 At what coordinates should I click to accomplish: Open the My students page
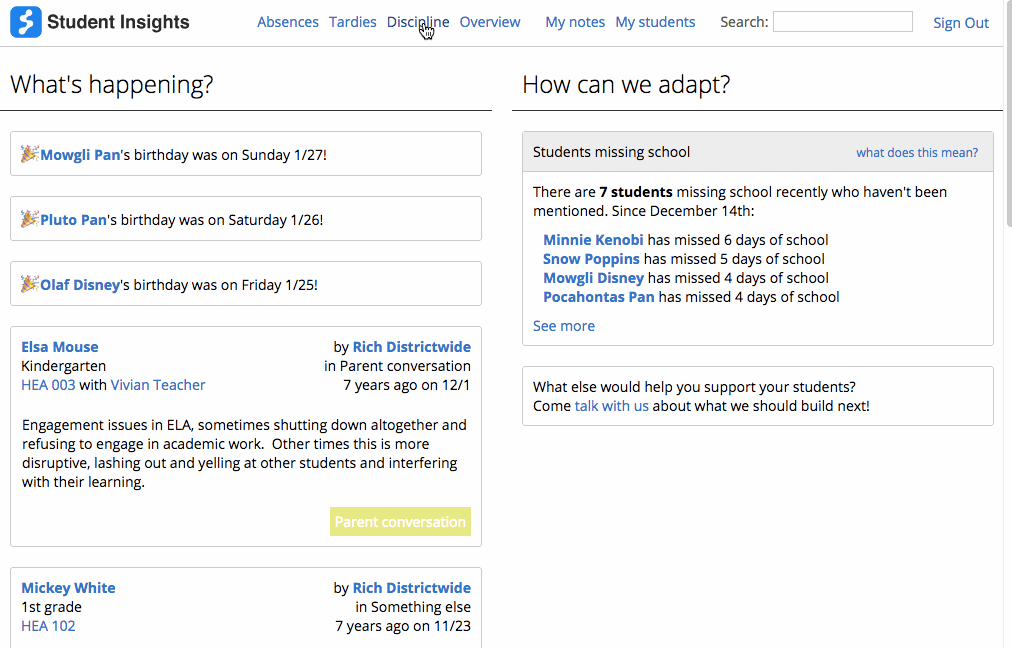tap(655, 22)
